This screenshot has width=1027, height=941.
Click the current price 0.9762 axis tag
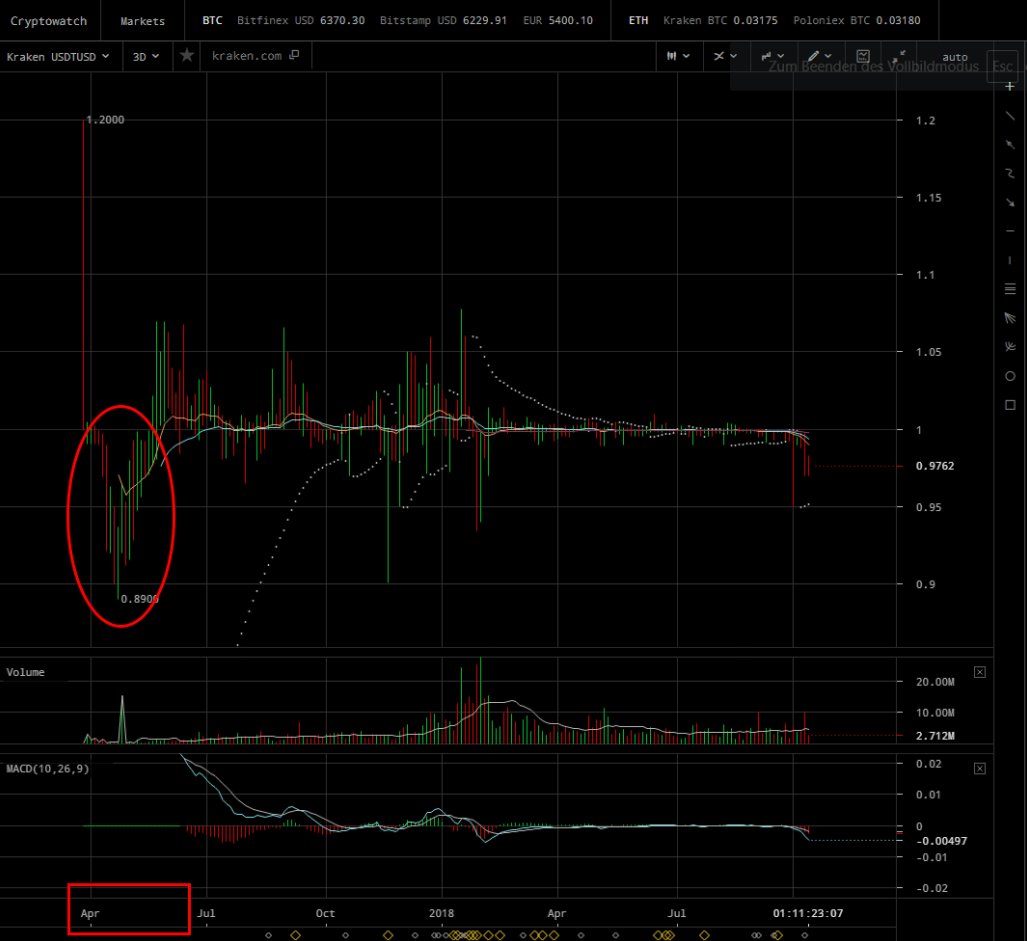click(x=935, y=466)
